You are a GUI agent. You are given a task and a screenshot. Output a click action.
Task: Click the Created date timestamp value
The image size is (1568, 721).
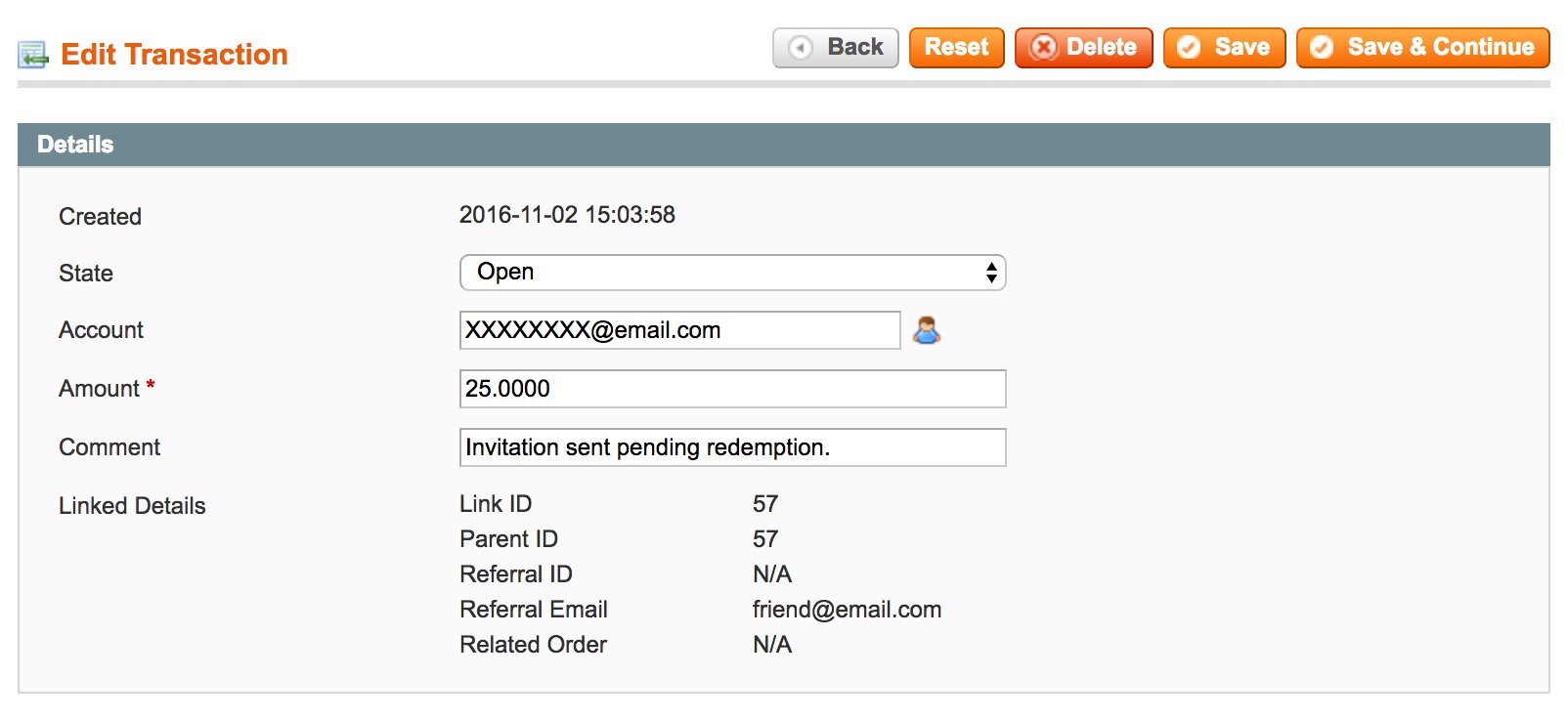(x=567, y=215)
